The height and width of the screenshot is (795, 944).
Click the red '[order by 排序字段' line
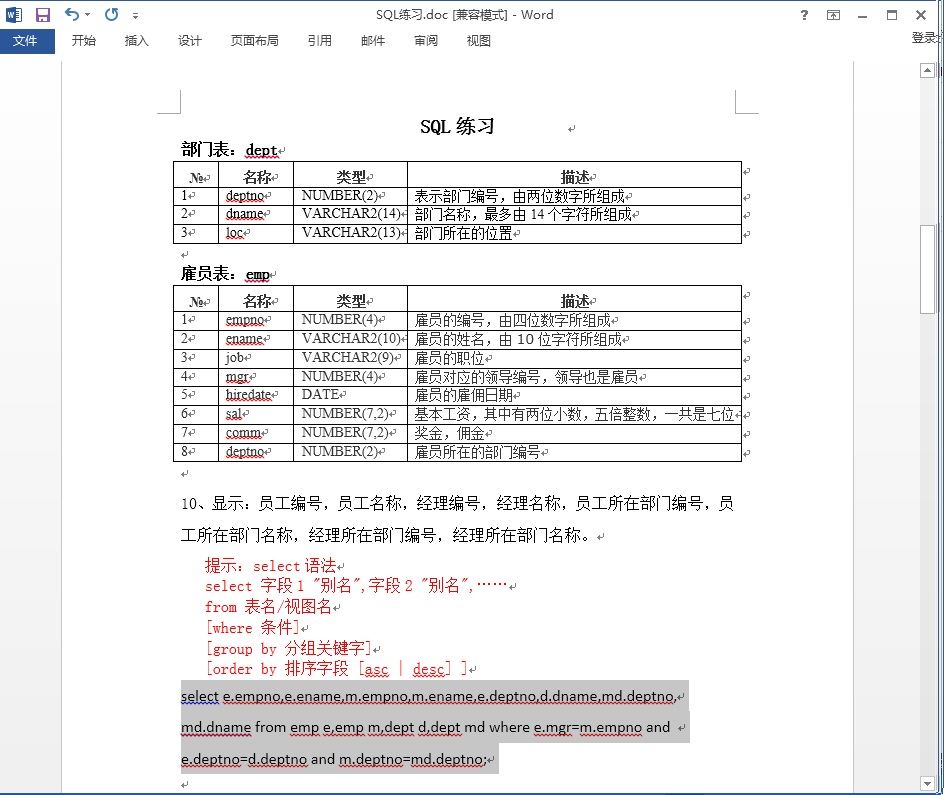point(337,669)
